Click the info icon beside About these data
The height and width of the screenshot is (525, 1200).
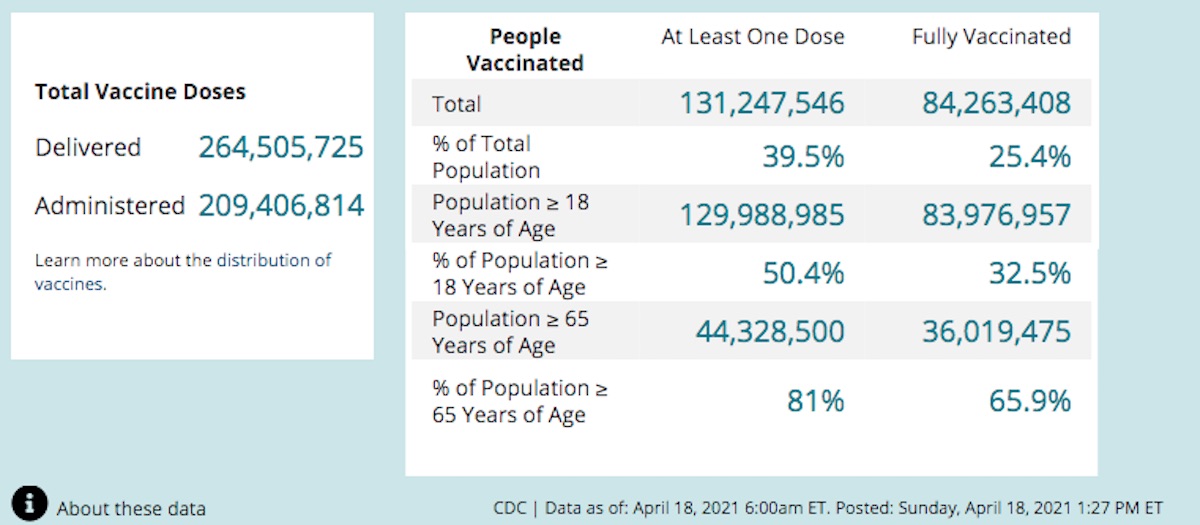tap(30, 503)
